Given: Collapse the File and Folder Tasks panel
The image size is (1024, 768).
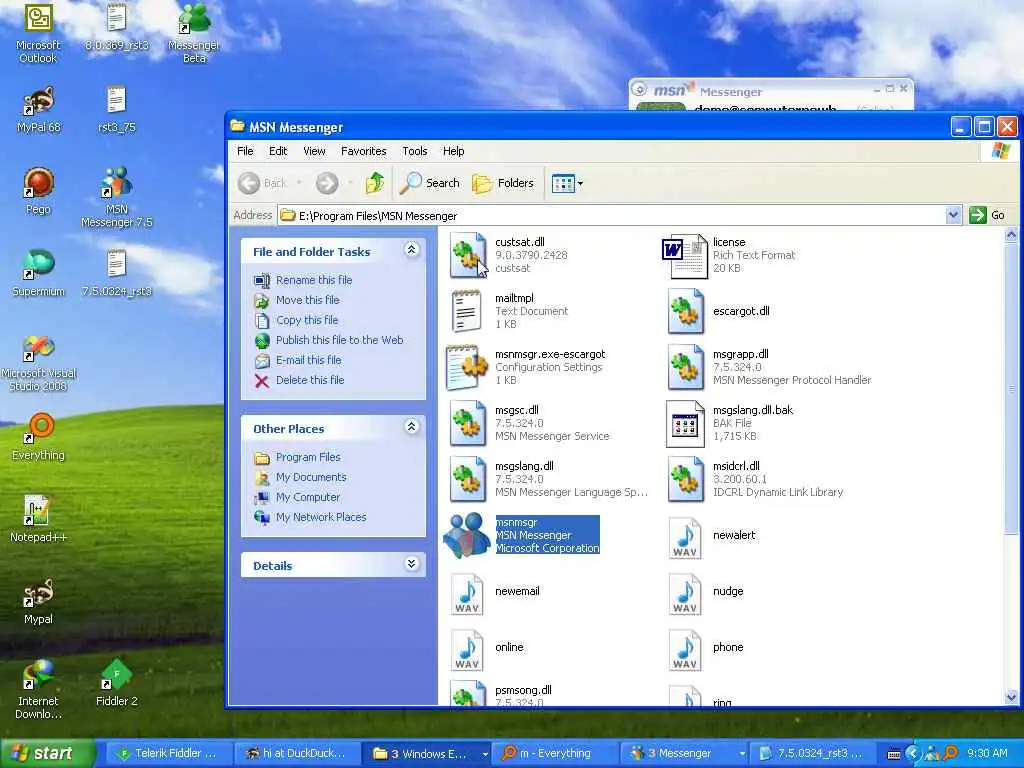Looking at the screenshot, I should 411,249.
